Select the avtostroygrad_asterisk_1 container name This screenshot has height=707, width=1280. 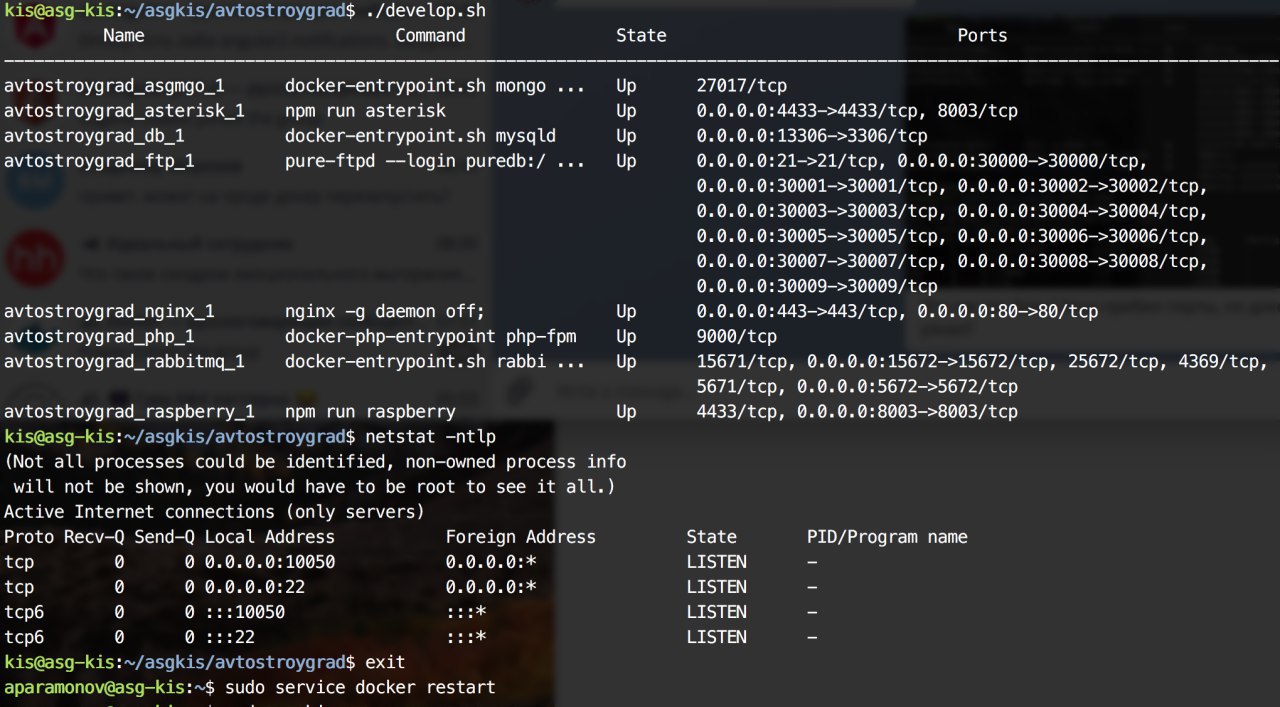tap(124, 111)
